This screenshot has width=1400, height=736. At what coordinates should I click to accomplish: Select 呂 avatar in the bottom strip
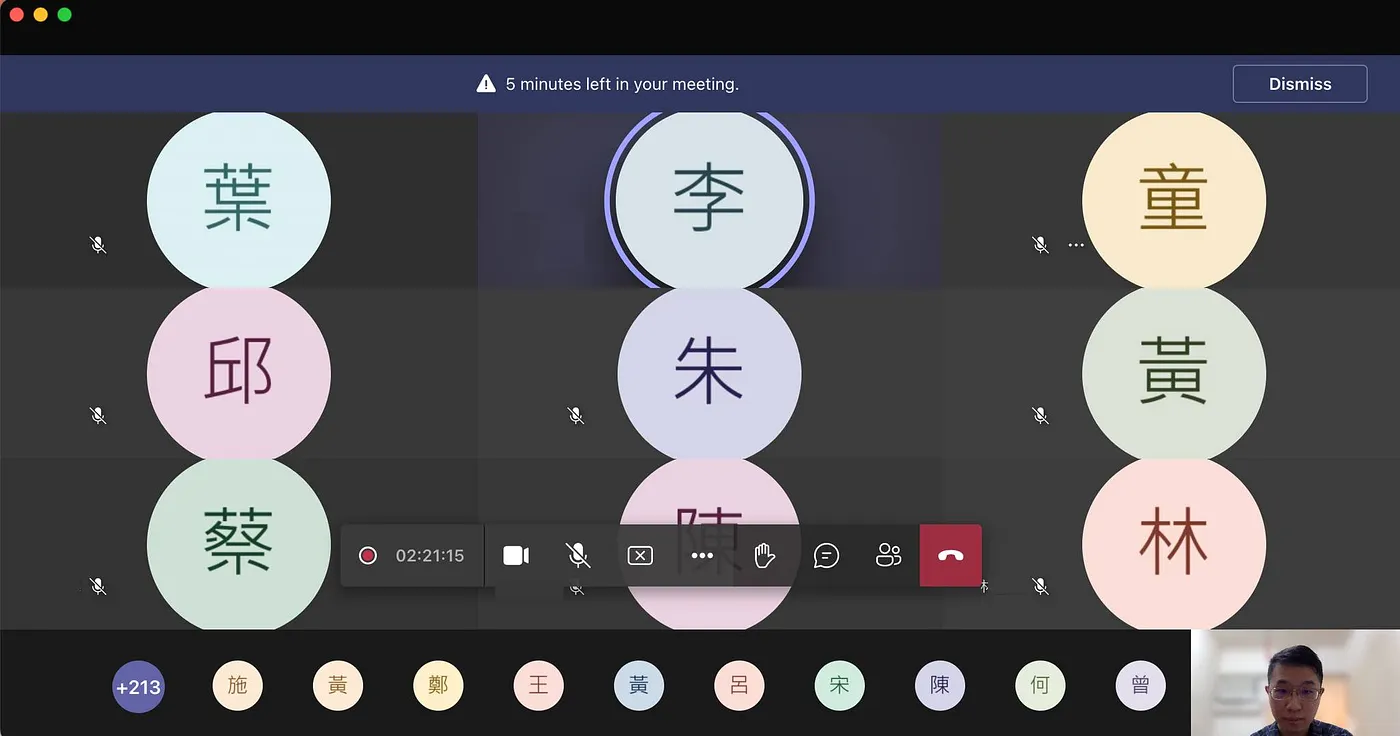pyautogui.click(x=739, y=686)
